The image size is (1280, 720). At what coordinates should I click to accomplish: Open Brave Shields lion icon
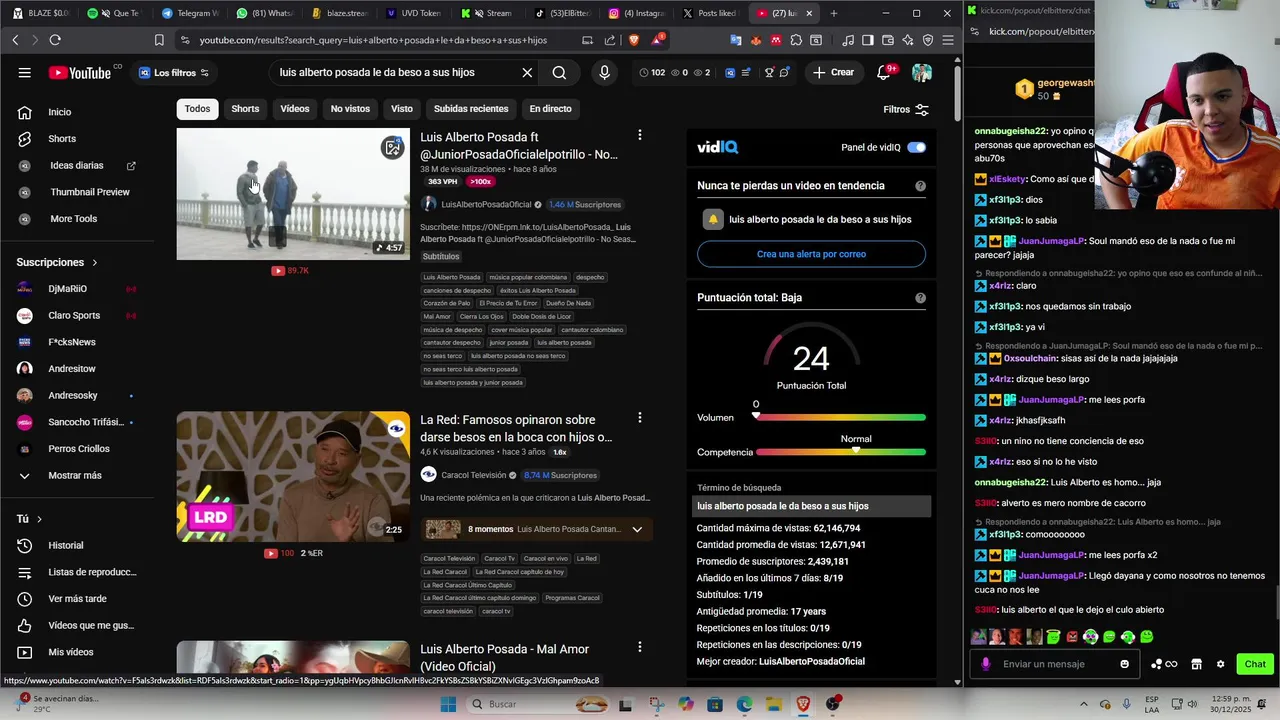pos(633,40)
